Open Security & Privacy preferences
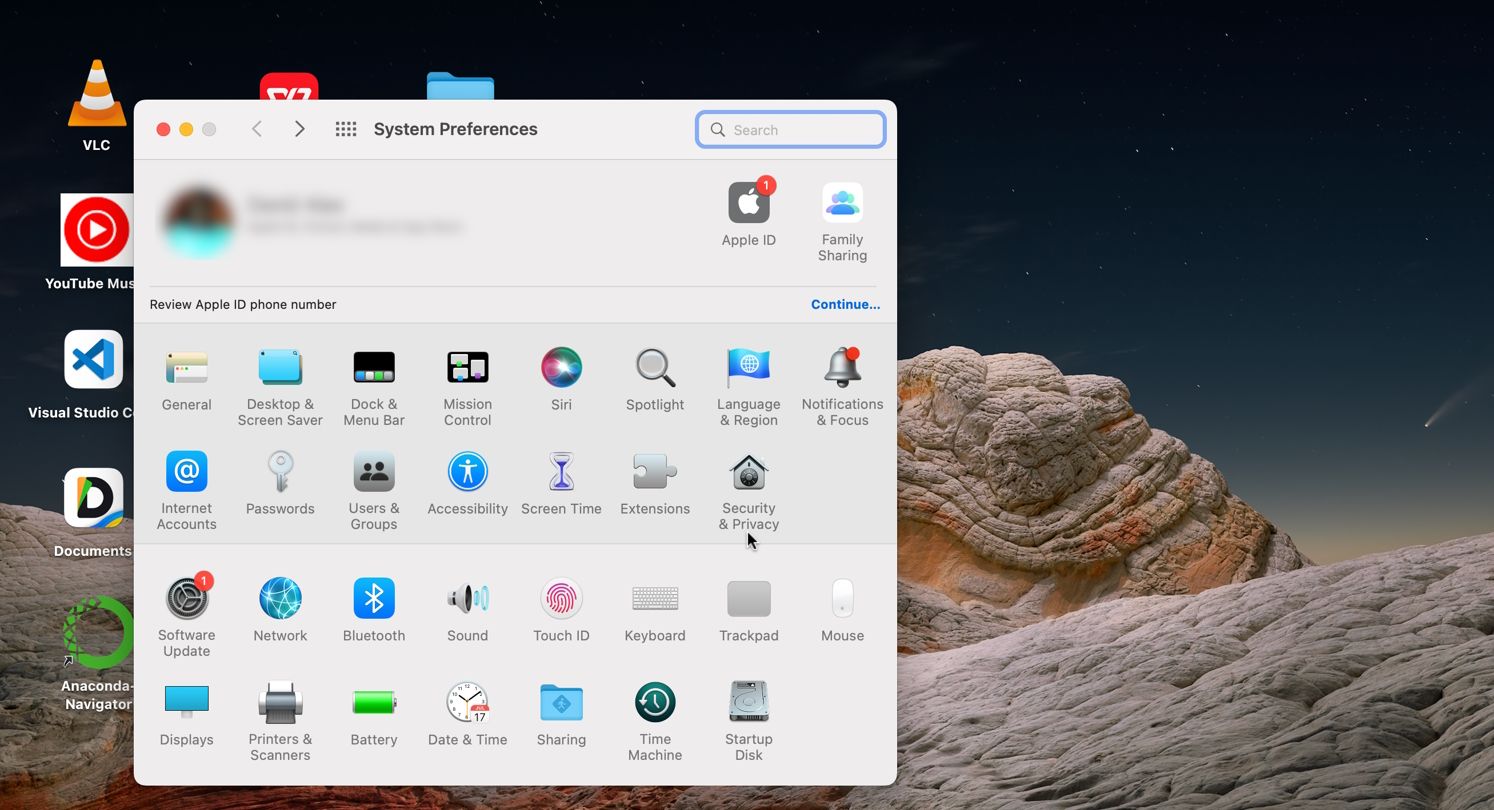Screen dimensions: 1494x810 pos(748,473)
